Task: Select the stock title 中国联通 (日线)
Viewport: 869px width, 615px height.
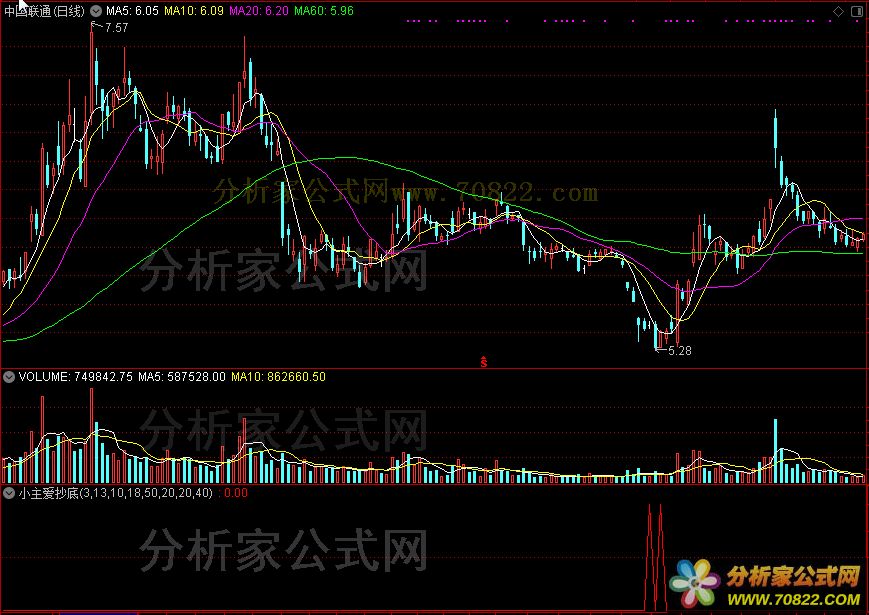Action: 44,11
